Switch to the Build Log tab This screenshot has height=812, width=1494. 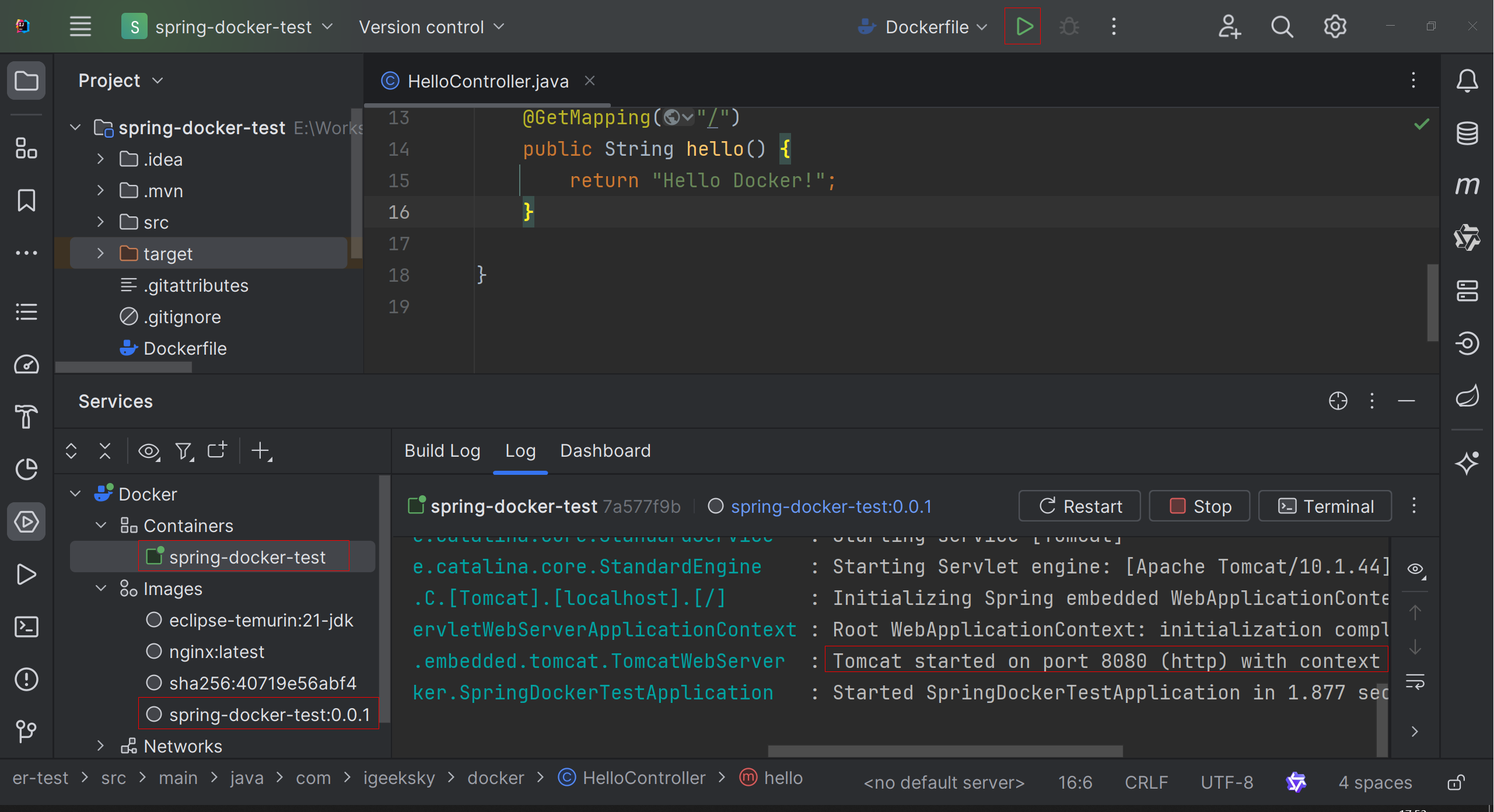click(442, 451)
